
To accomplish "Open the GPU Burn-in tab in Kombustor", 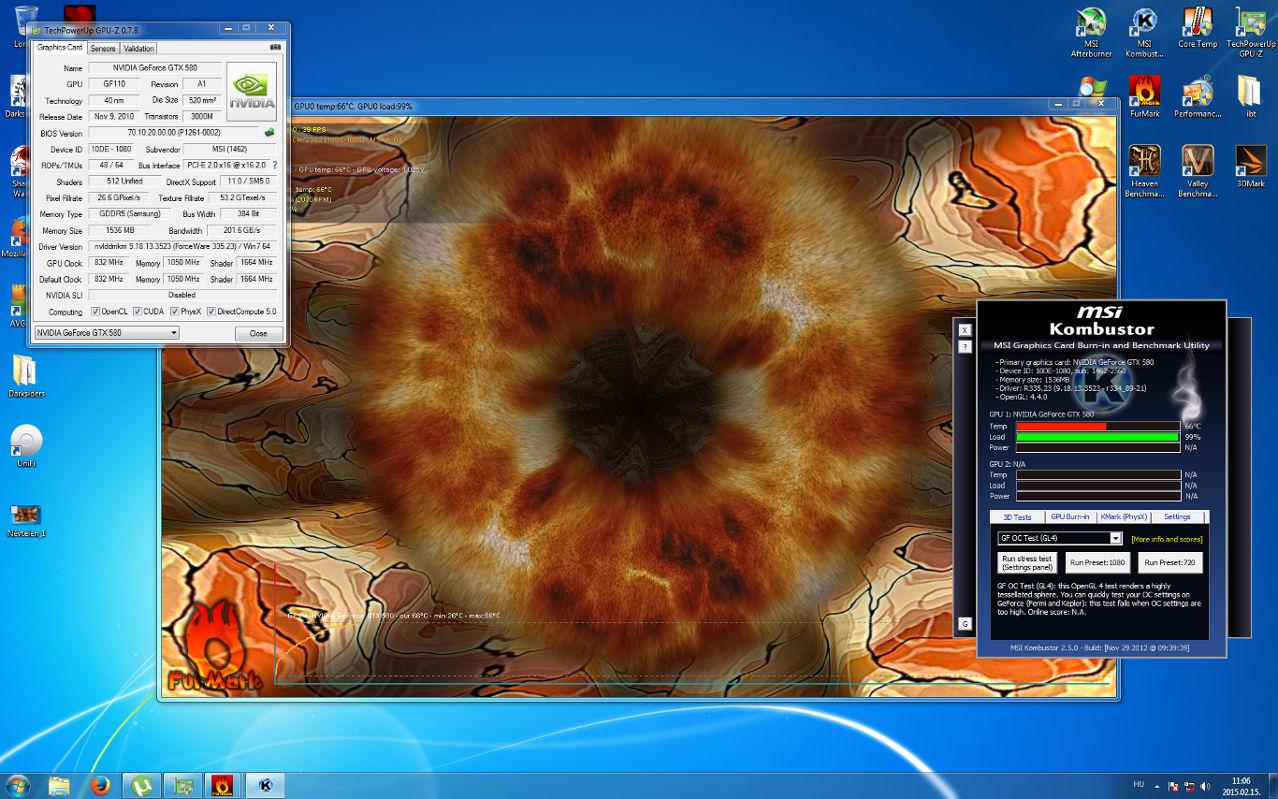I will [x=1070, y=517].
